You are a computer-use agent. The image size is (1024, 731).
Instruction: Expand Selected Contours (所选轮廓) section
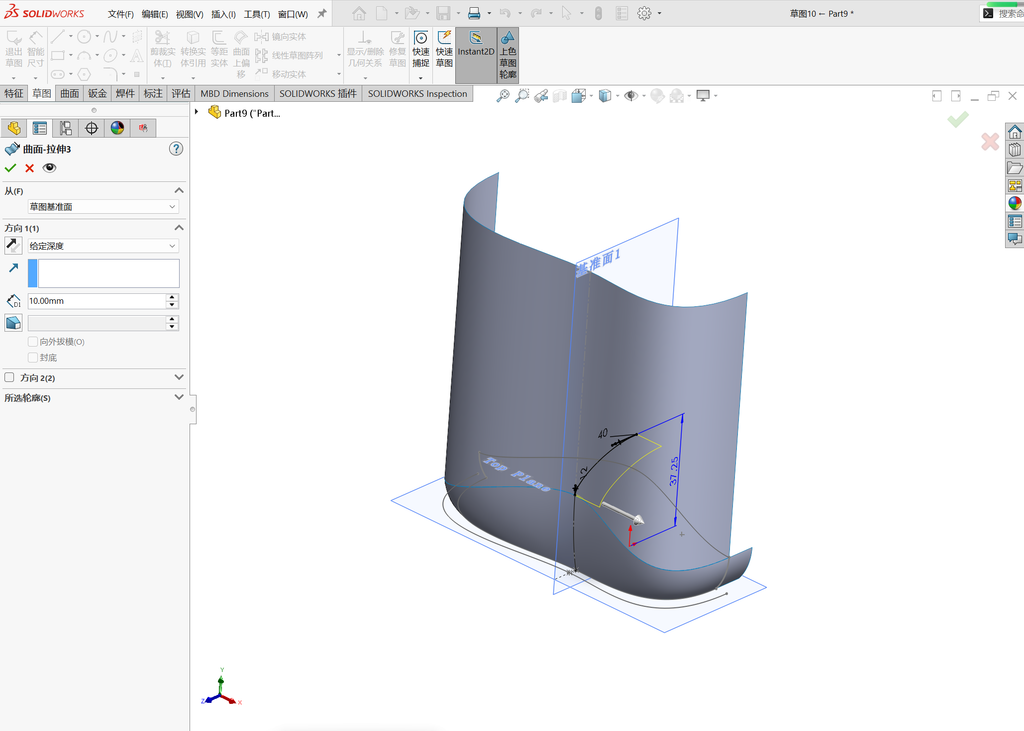[179, 397]
